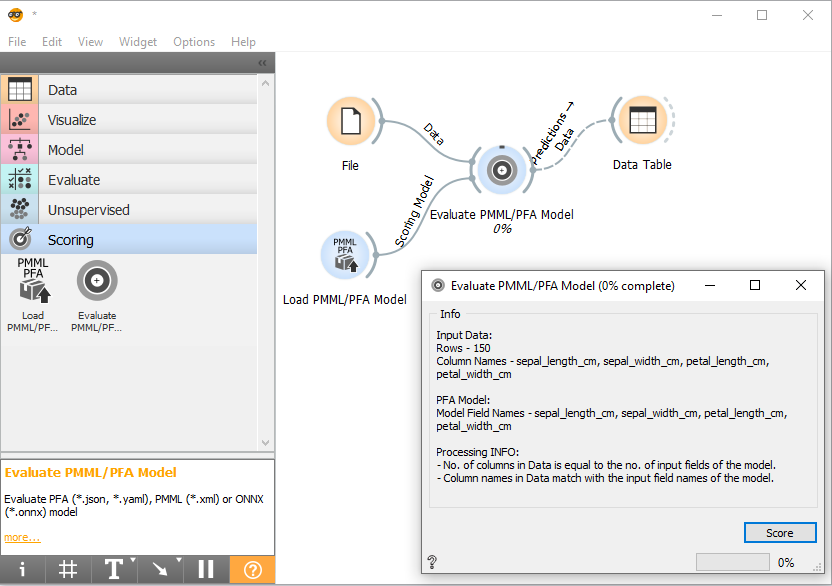Open the Widget menu
The width and height of the screenshot is (832, 586).
[x=138, y=41]
